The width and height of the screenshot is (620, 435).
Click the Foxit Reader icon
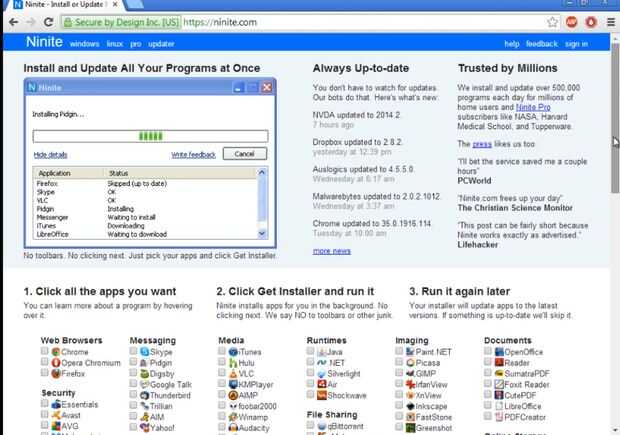[499, 384]
